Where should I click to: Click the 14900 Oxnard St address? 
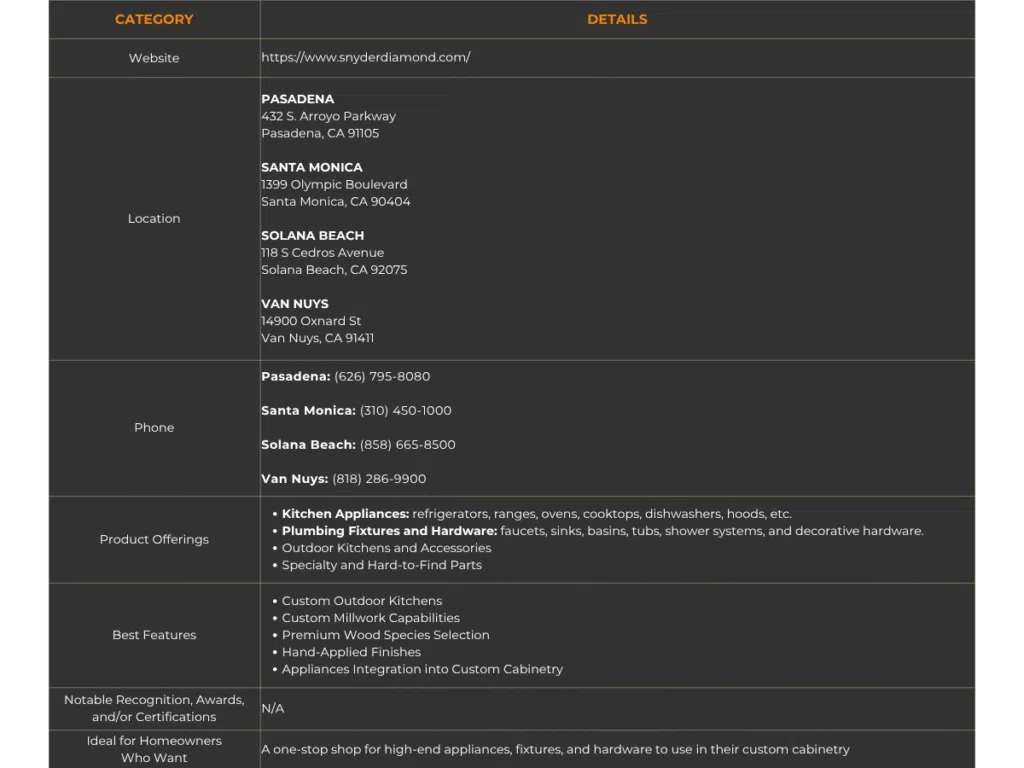311,321
